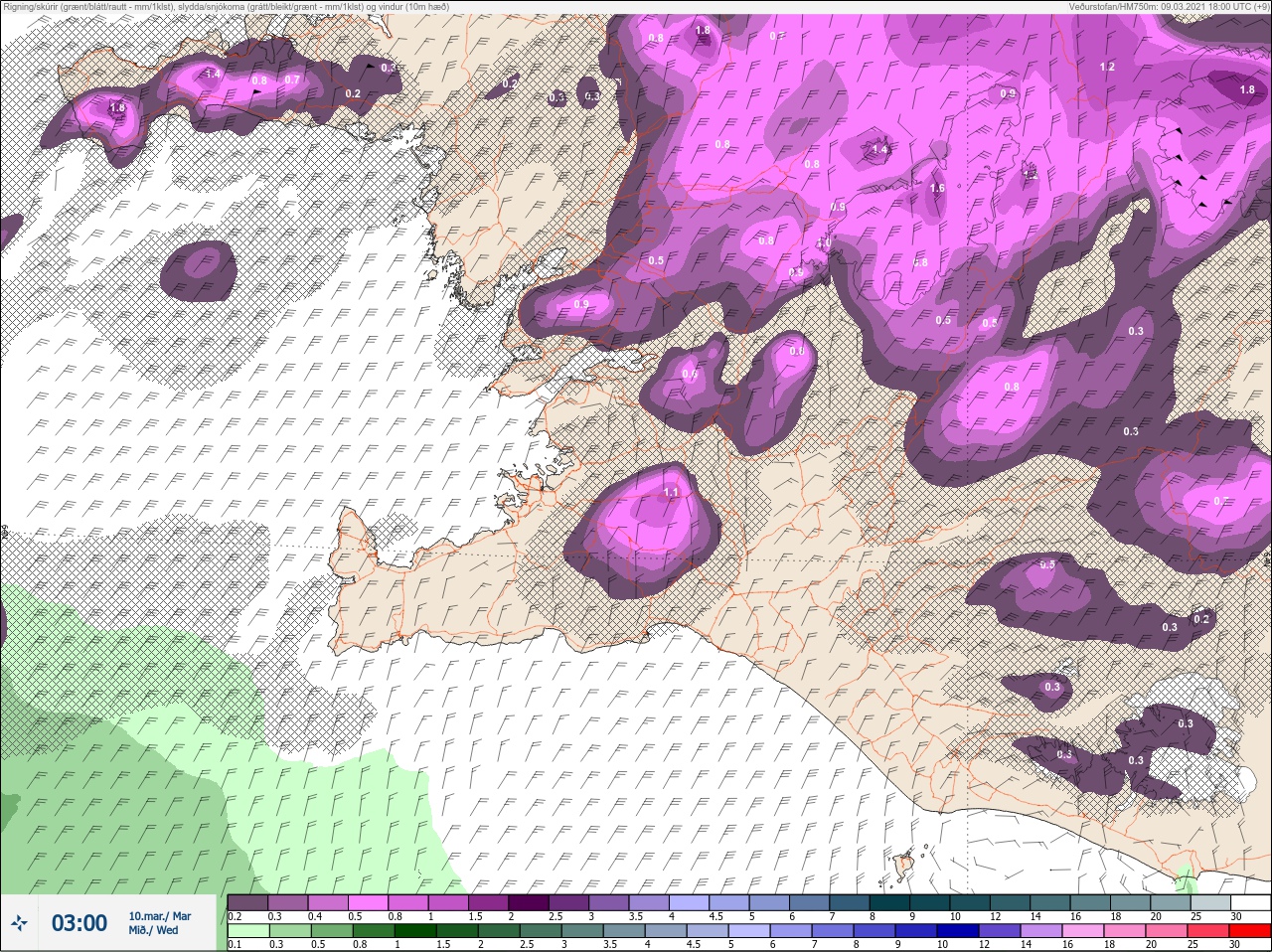Select the violet rain scale swatch at 14
This screenshot has height=952, width=1272.
coord(1041,930)
